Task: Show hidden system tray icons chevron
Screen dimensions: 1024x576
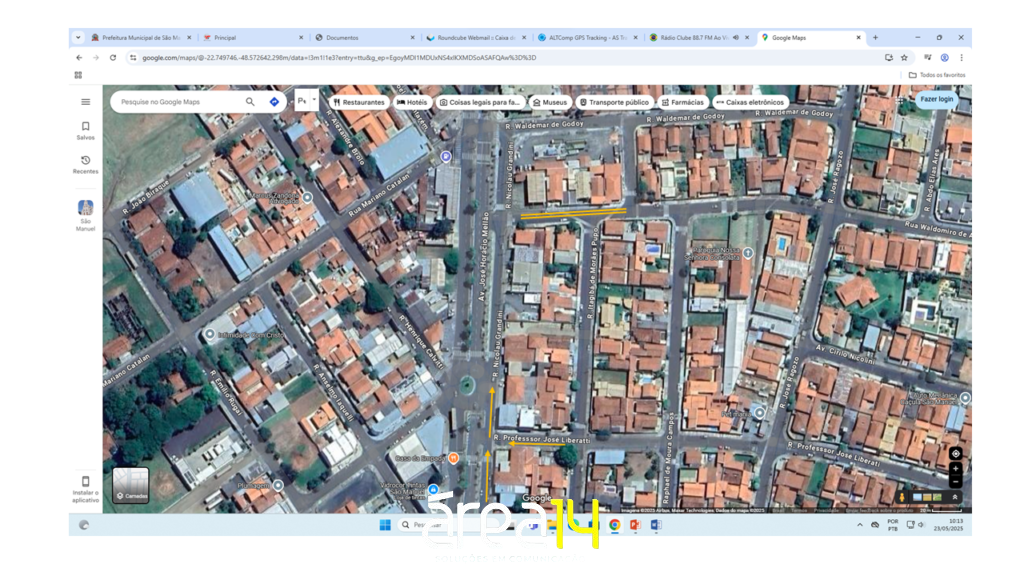Action: [859, 525]
